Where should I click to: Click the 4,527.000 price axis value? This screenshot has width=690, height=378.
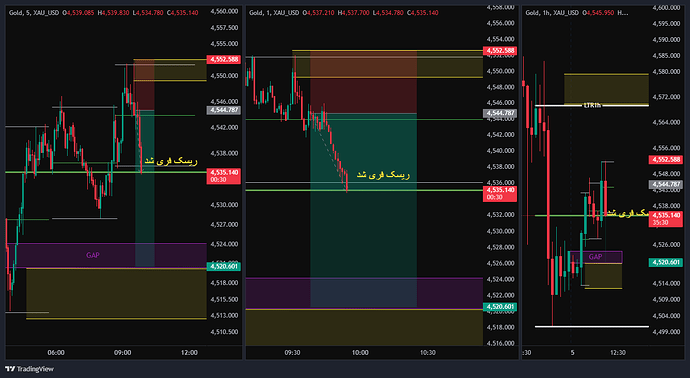pyautogui.click(x=224, y=224)
